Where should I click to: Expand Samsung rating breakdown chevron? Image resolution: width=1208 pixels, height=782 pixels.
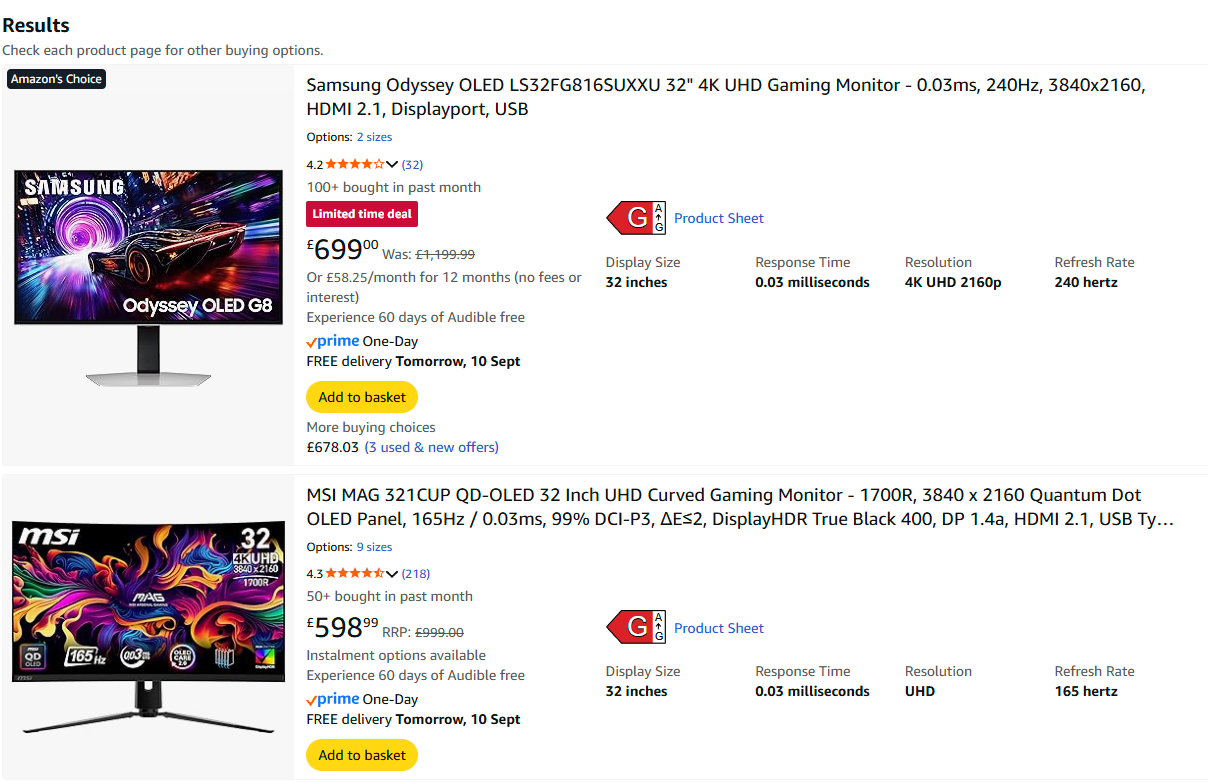[392, 165]
